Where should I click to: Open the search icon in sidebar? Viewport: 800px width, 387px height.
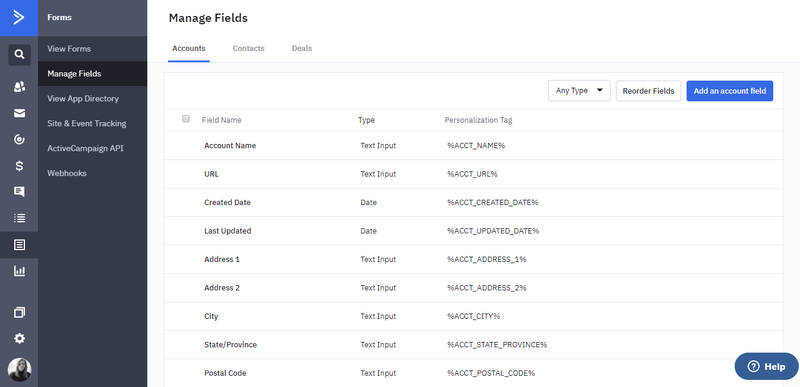click(19, 55)
